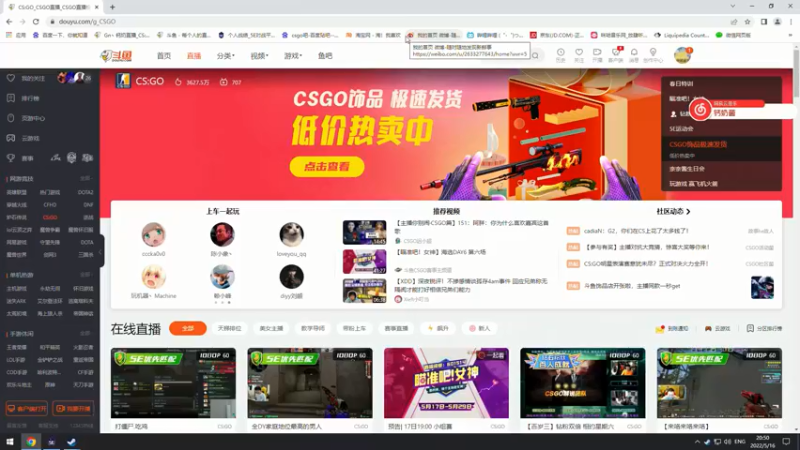This screenshot has width=800, height=450.
Task: Click the 点击查看 banner button
Action: (x=327, y=167)
